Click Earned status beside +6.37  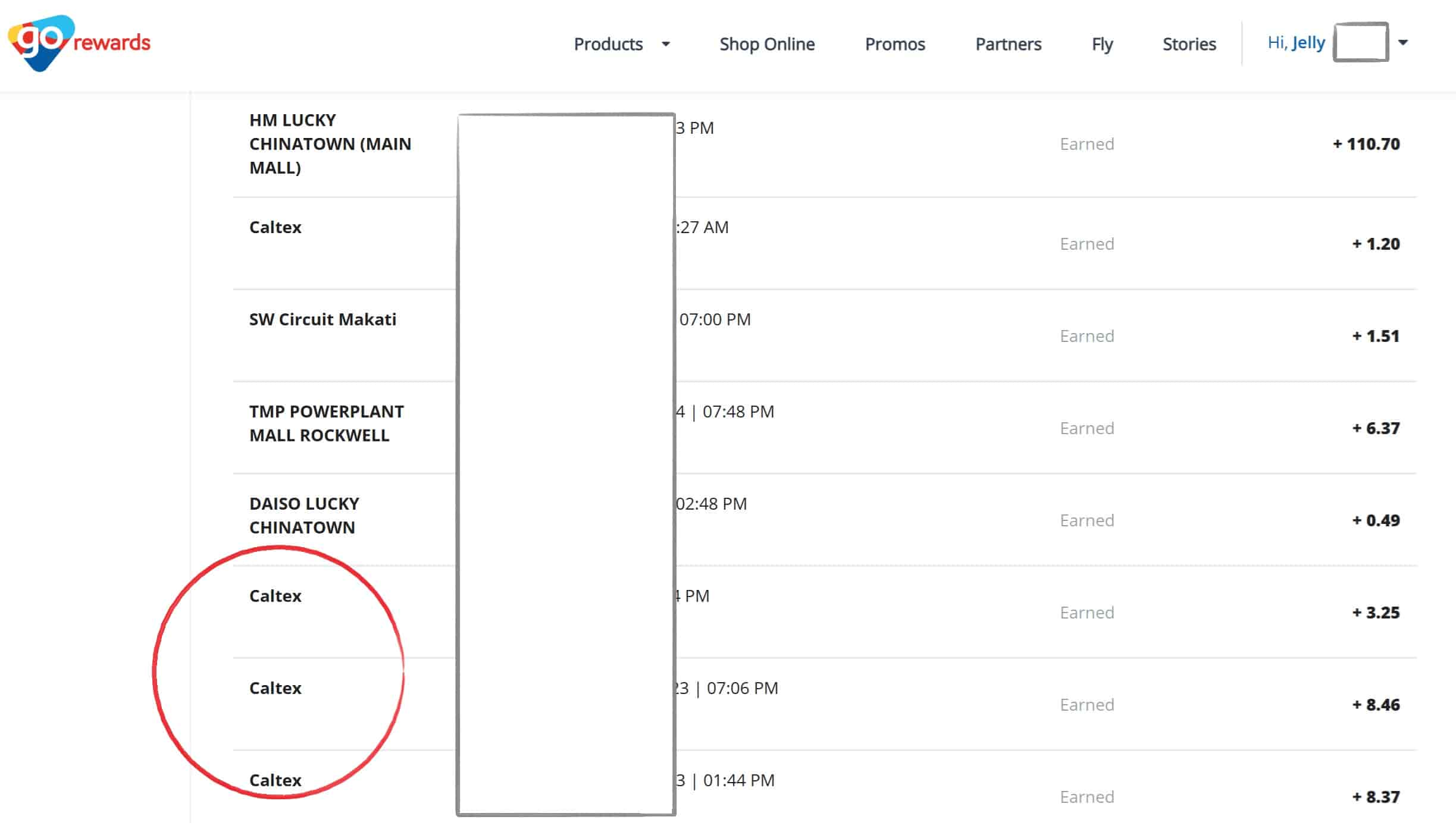(1086, 428)
